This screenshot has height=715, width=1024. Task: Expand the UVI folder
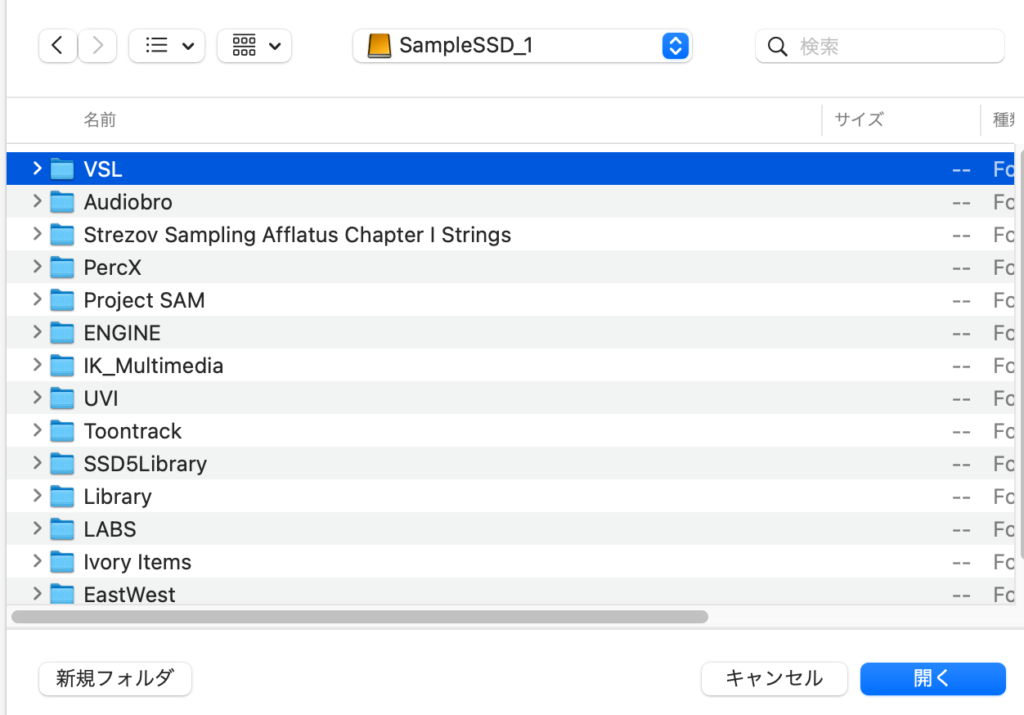37,397
